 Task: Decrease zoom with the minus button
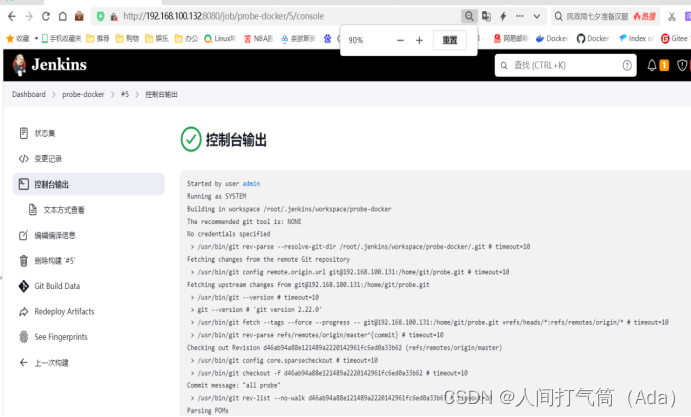[x=400, y=40]
